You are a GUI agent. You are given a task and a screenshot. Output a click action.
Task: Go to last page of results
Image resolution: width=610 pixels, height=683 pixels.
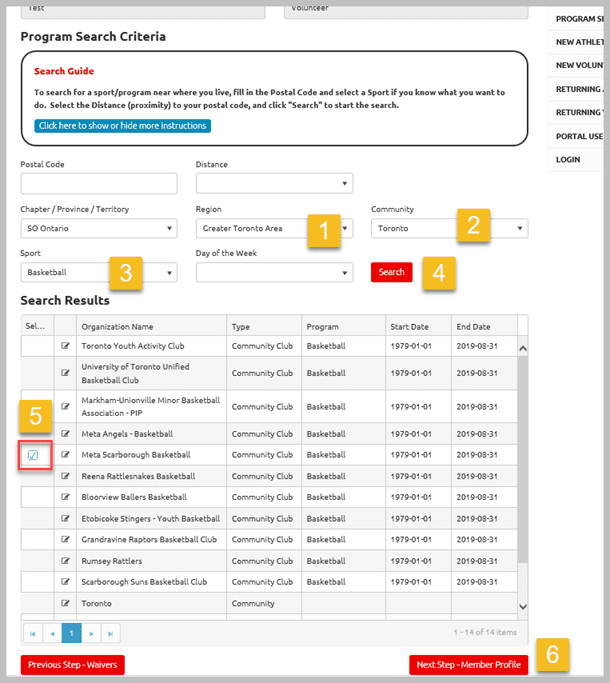point(111,633)
